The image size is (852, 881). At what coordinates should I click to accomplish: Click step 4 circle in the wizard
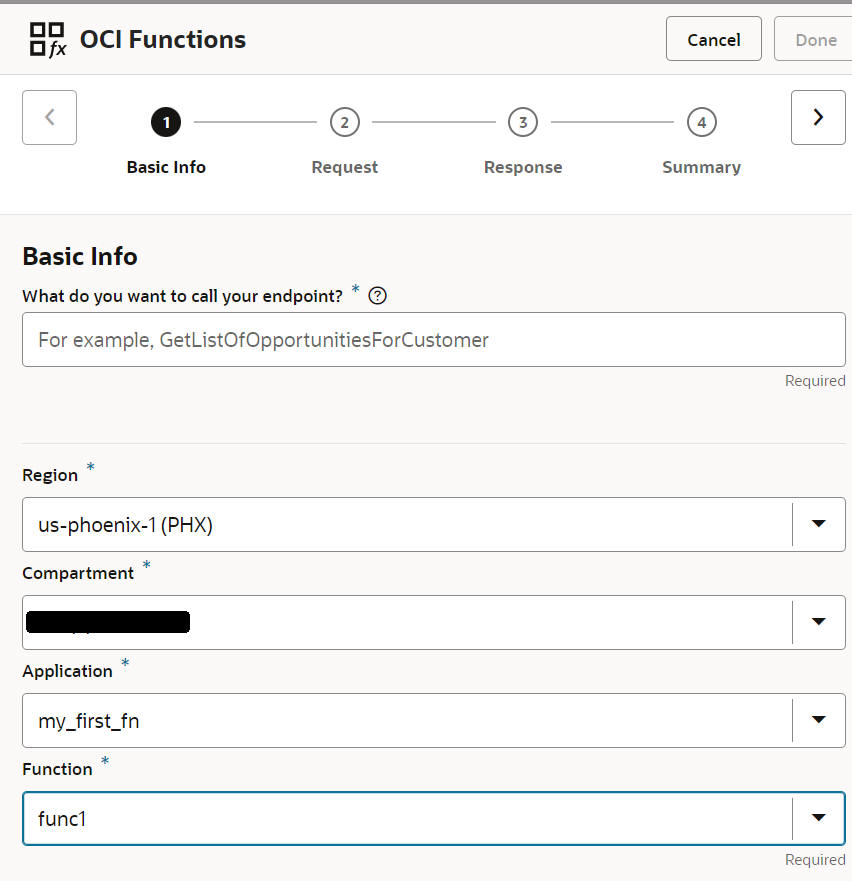click(x=701, y=122)
